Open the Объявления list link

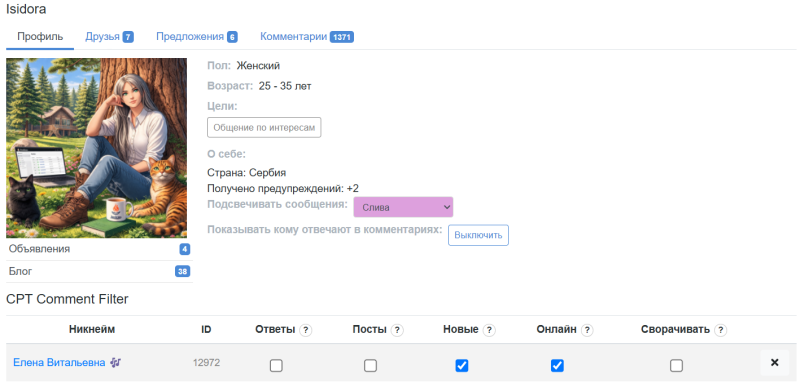coord(39,249)
